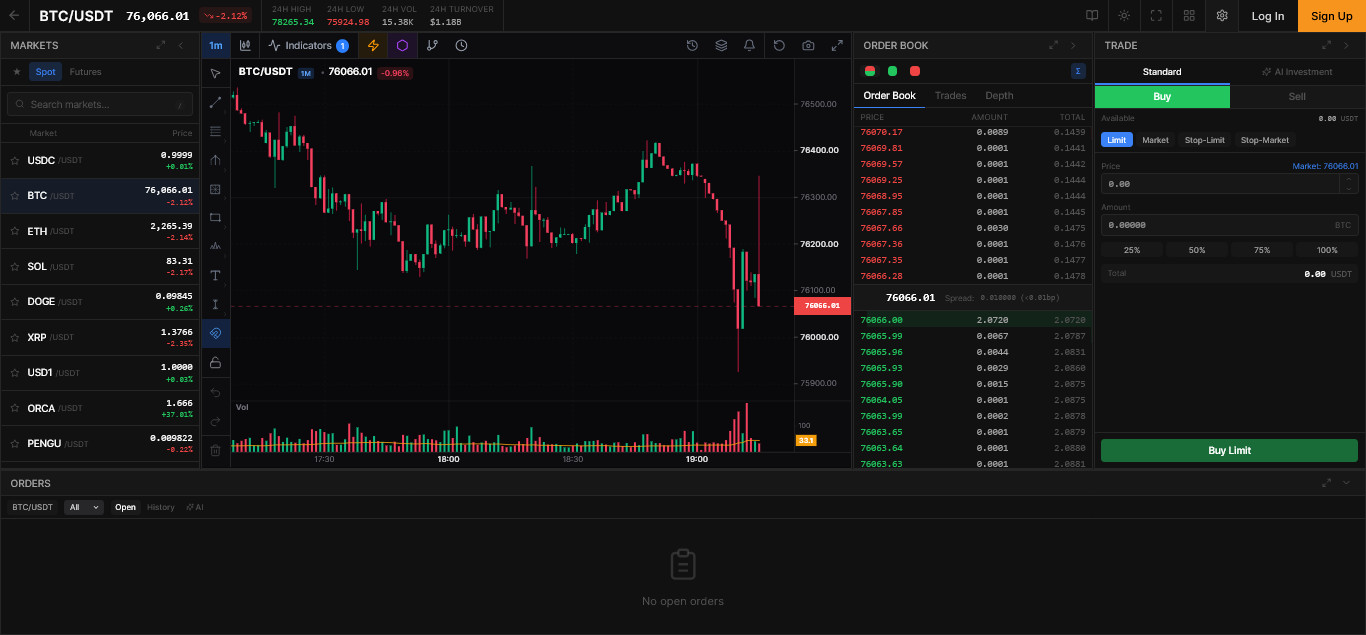Show only bids with green view button
The height and width of the screenshot is (635, 1366).
(892, 71)
